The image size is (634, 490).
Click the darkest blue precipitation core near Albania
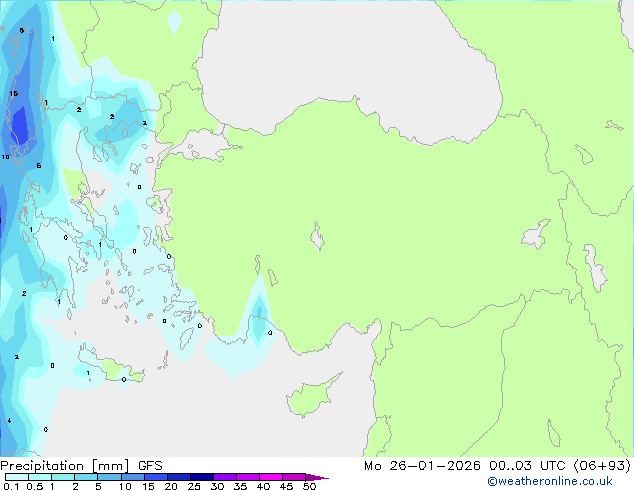[x=20, y=125]
